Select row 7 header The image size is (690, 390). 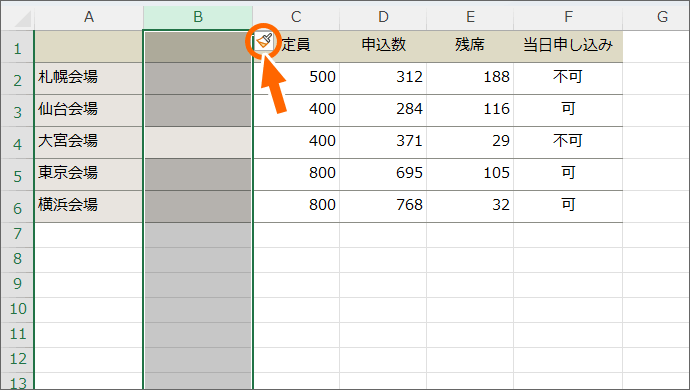[17, 235]
